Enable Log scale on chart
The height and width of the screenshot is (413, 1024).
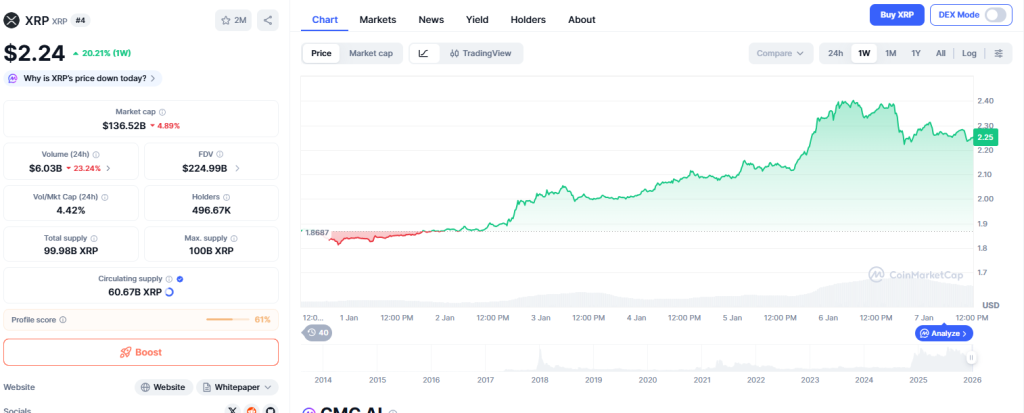tap(969, 53)
